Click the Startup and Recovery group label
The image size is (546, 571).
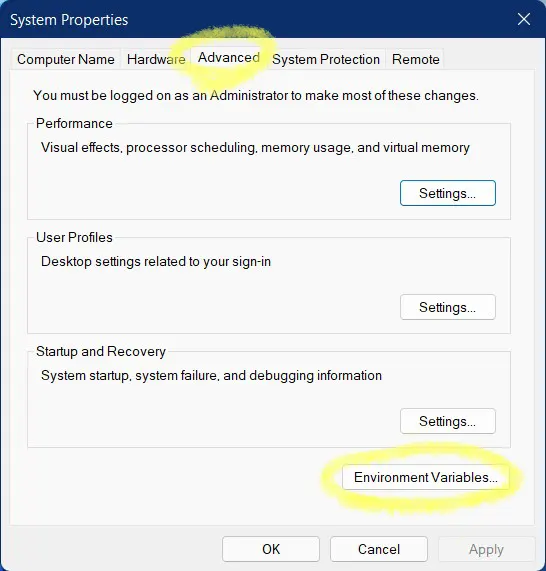point(101,352)
